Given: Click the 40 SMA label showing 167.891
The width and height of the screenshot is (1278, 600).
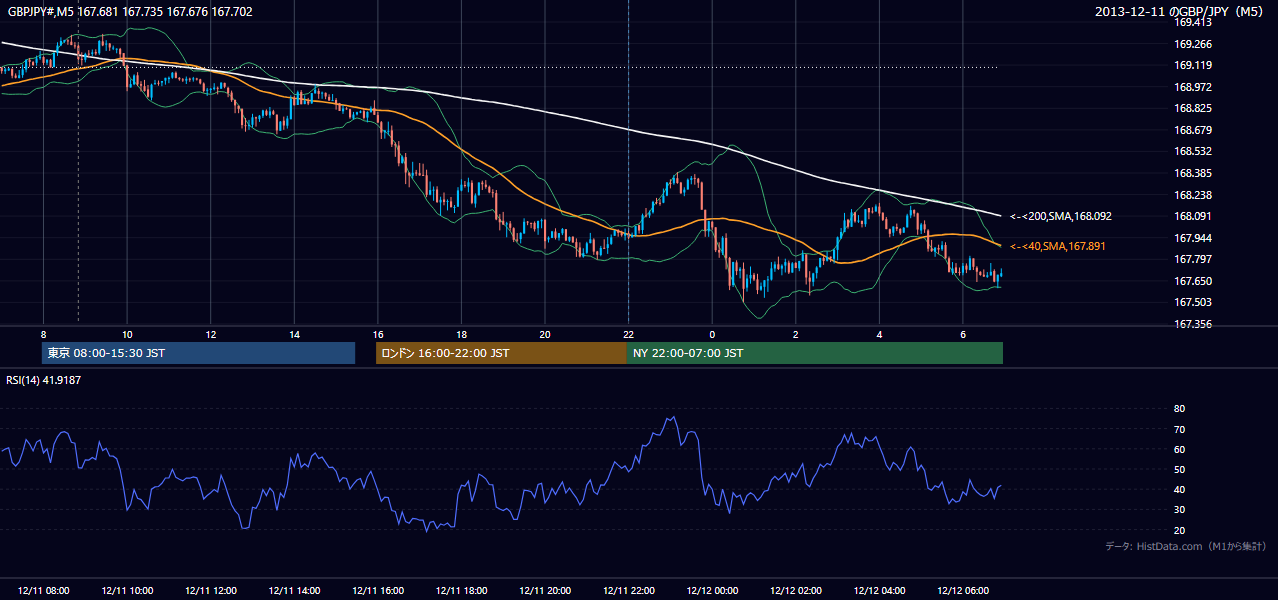Looking at the screenshot, I should tap(1058, 246).
